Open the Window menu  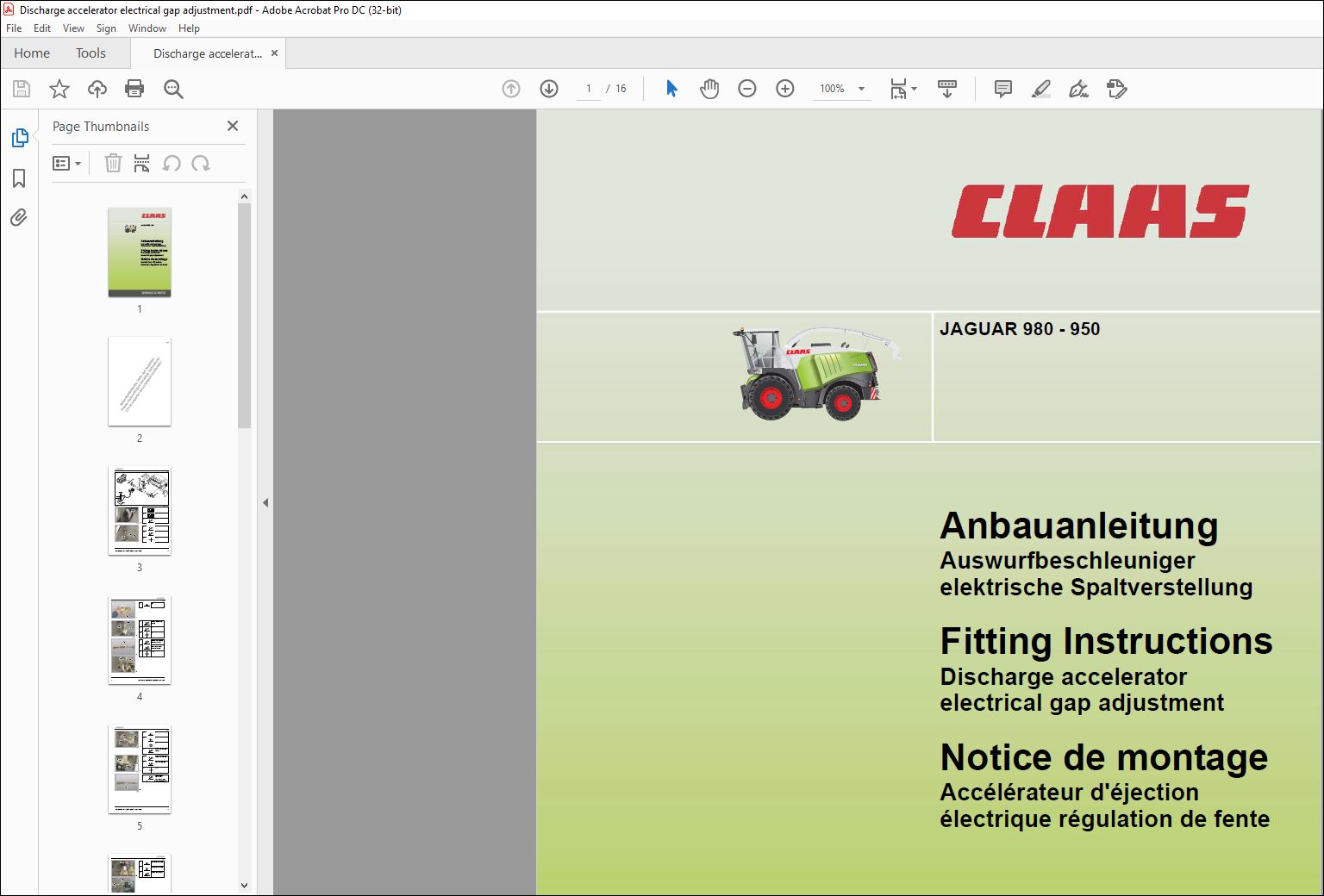pyautogui.click(x=147, y=28)
